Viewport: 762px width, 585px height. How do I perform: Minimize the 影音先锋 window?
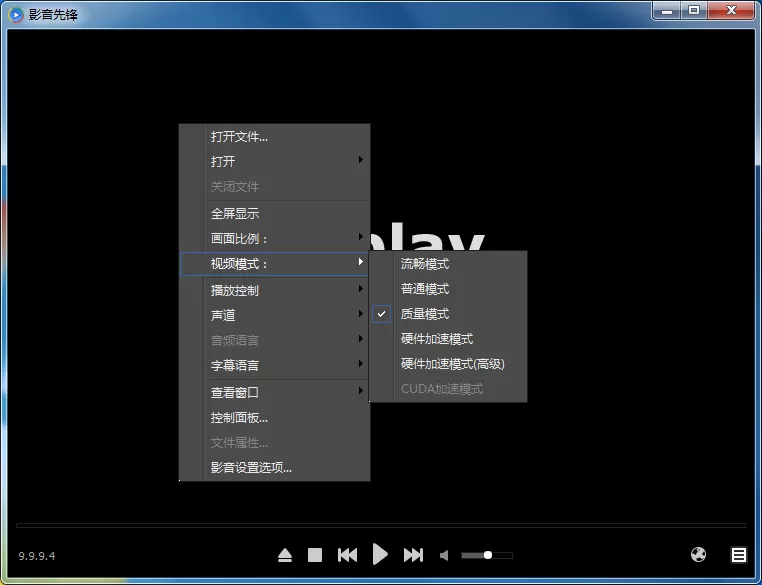667,10
